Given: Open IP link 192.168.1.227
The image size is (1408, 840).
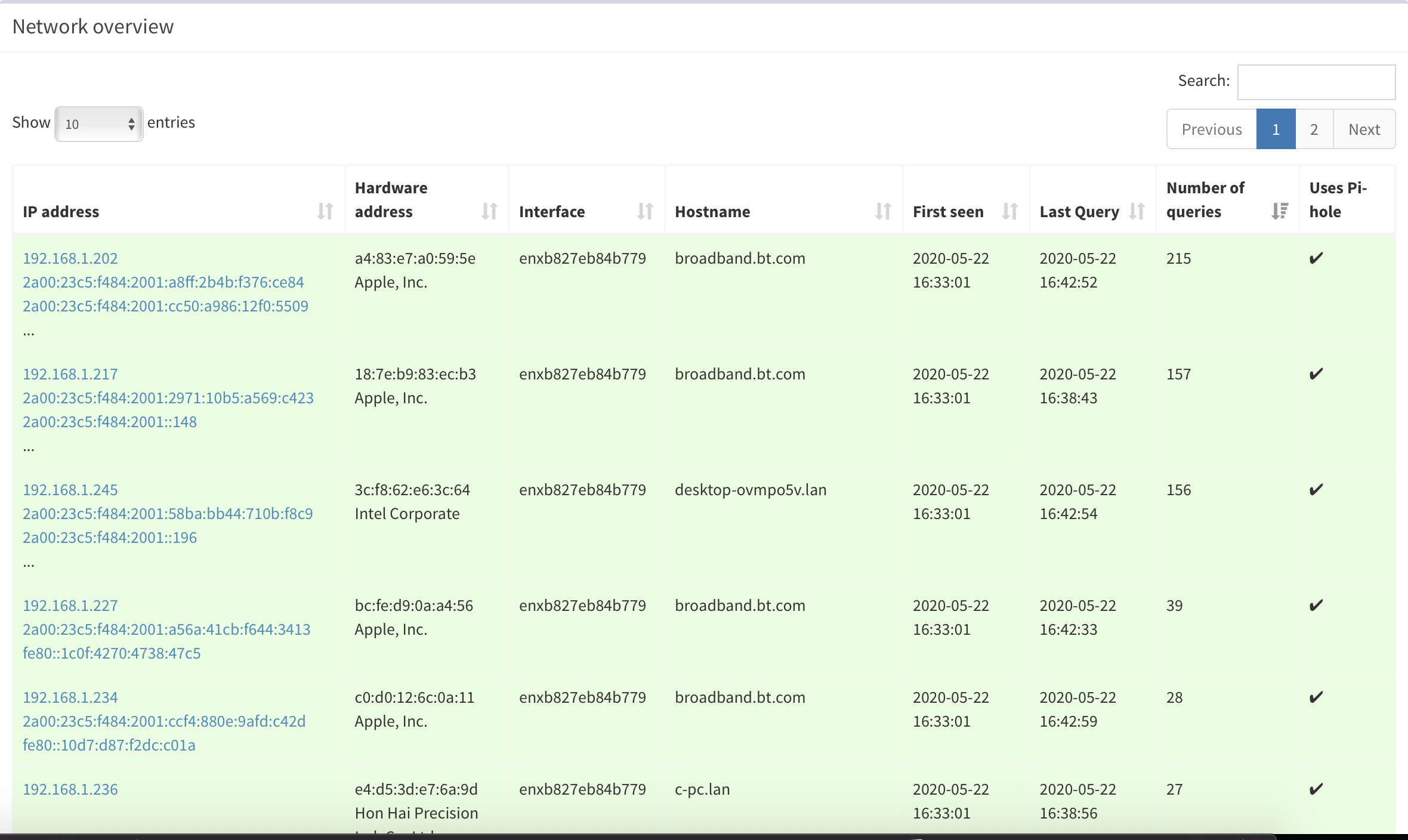Looking at the screenshot, I should 70,606.
